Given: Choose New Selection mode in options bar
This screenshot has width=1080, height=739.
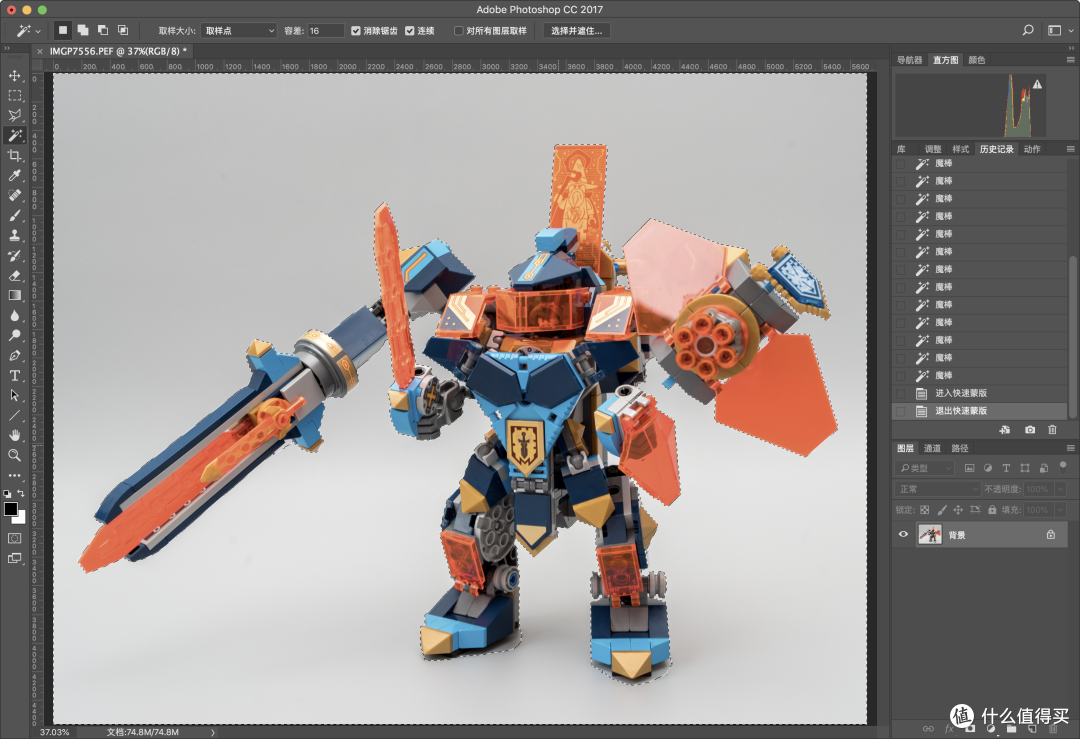Looking at the screenshot, I should 63,30.
